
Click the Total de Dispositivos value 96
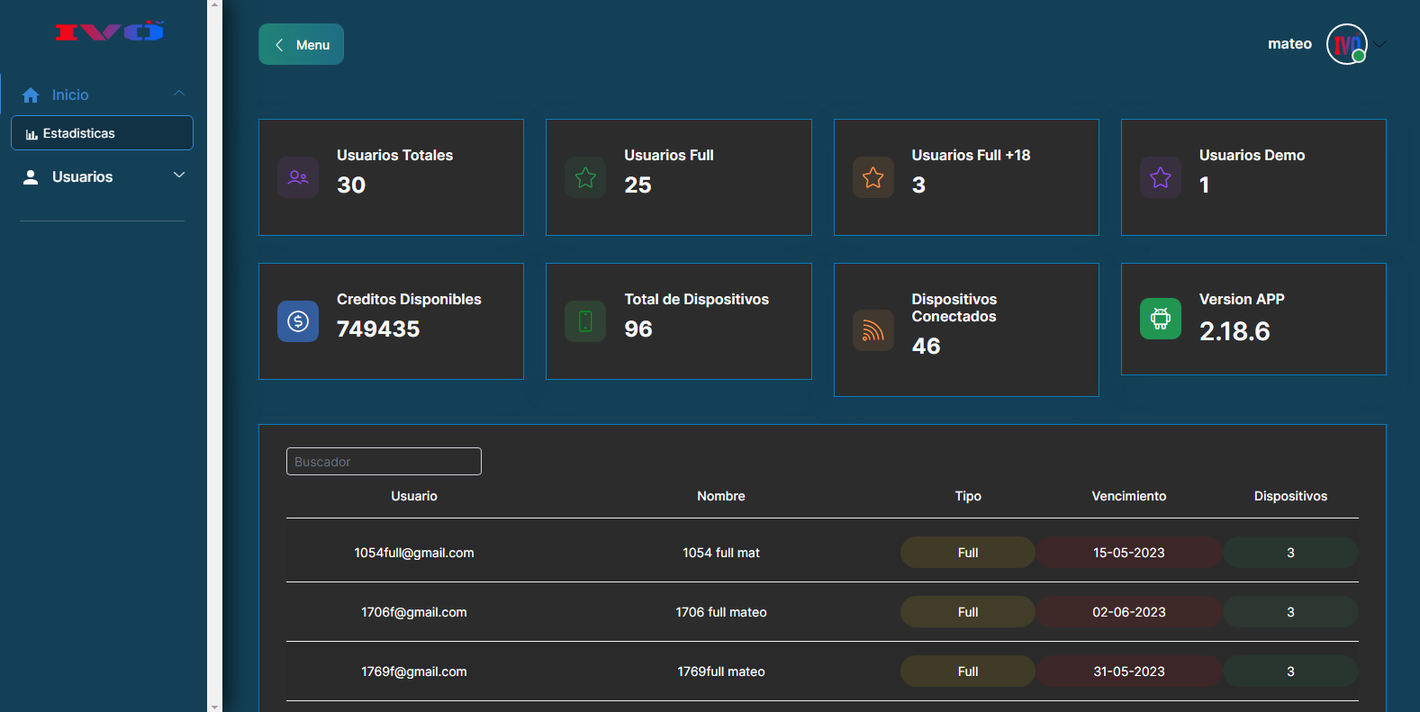(638, 329)
